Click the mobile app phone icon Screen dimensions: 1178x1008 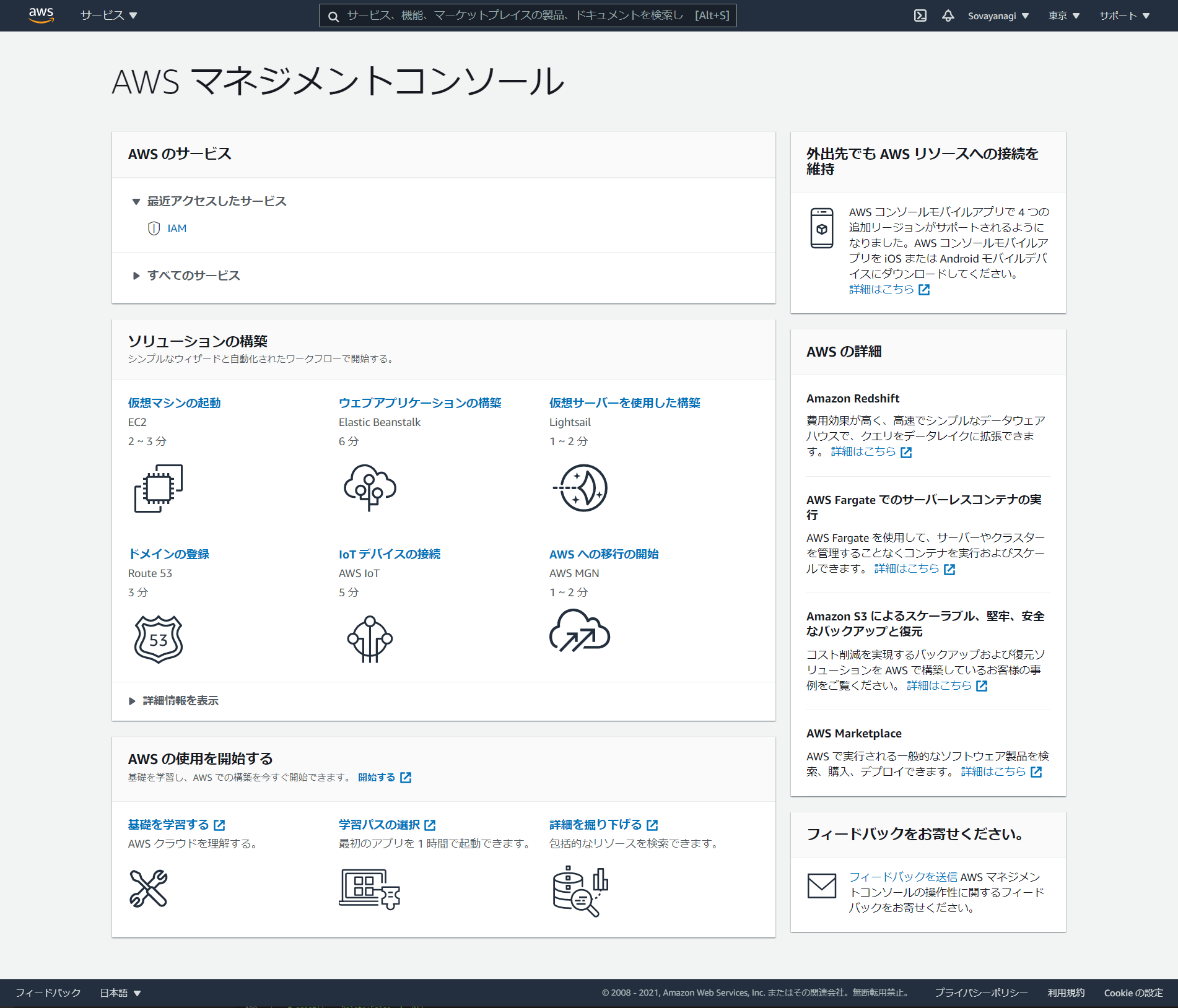click(822, 230)
